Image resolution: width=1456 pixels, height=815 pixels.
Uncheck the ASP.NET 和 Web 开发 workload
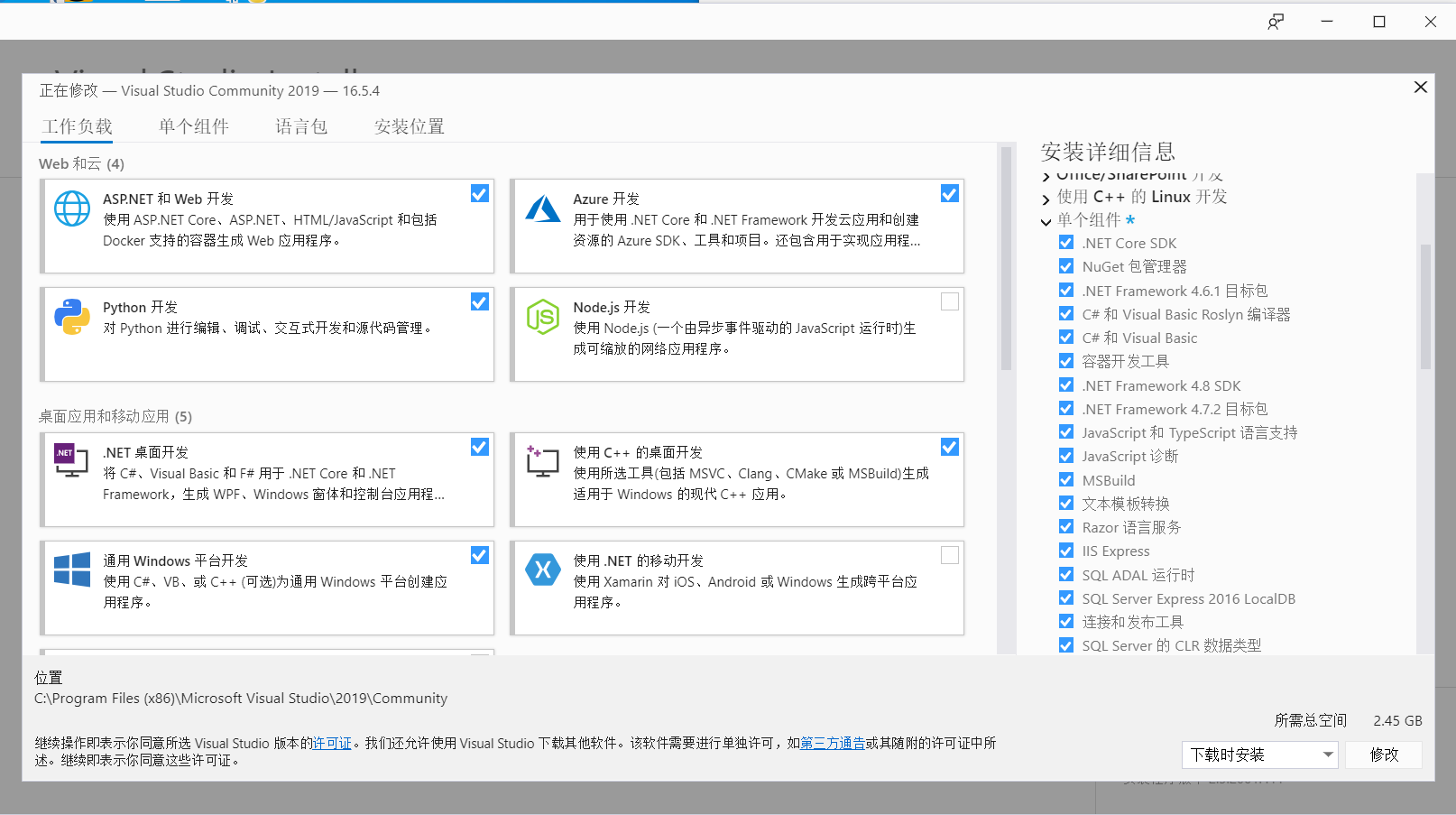pos(480,193)
